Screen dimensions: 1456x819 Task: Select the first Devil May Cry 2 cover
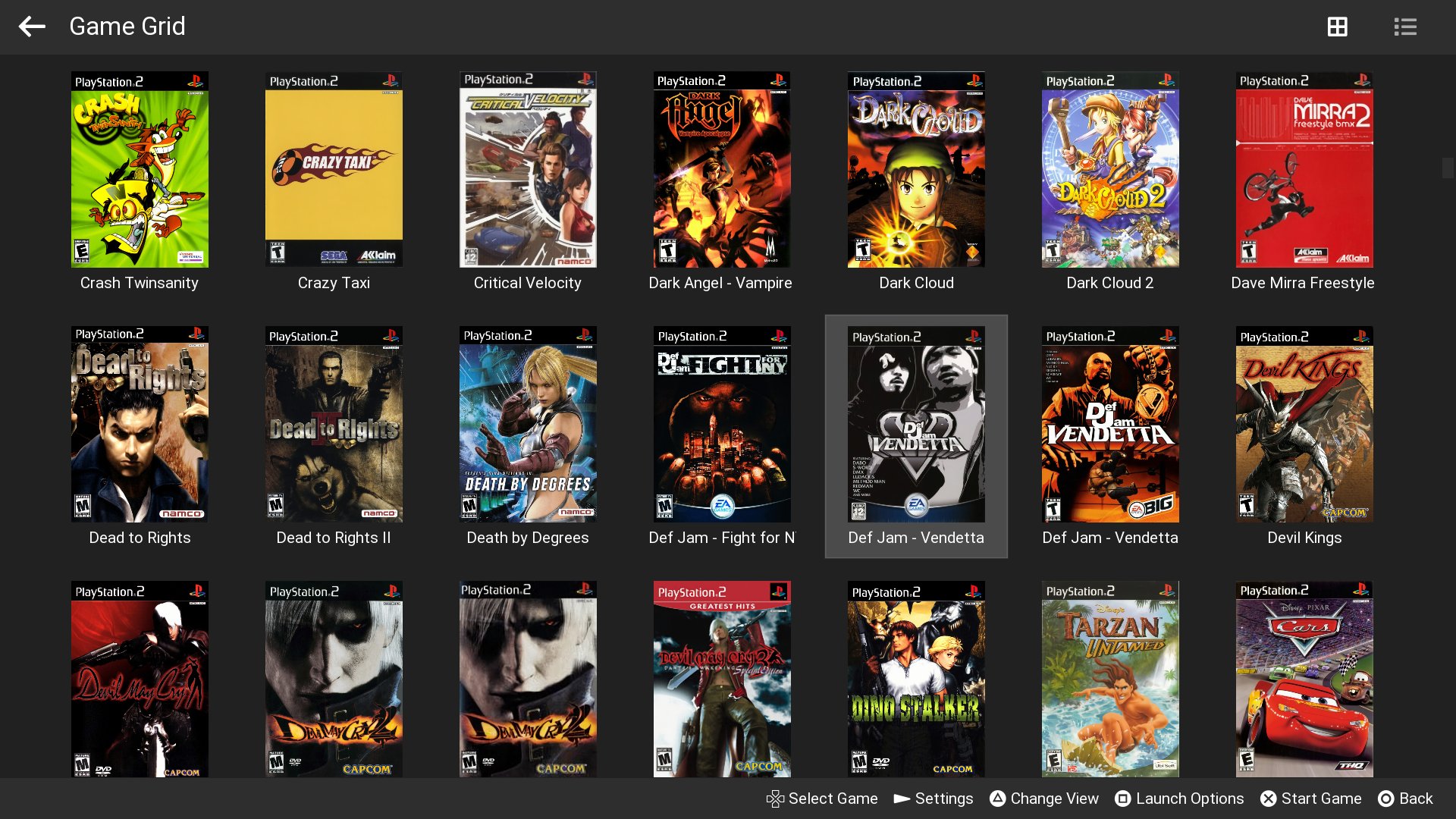[334, 679]
